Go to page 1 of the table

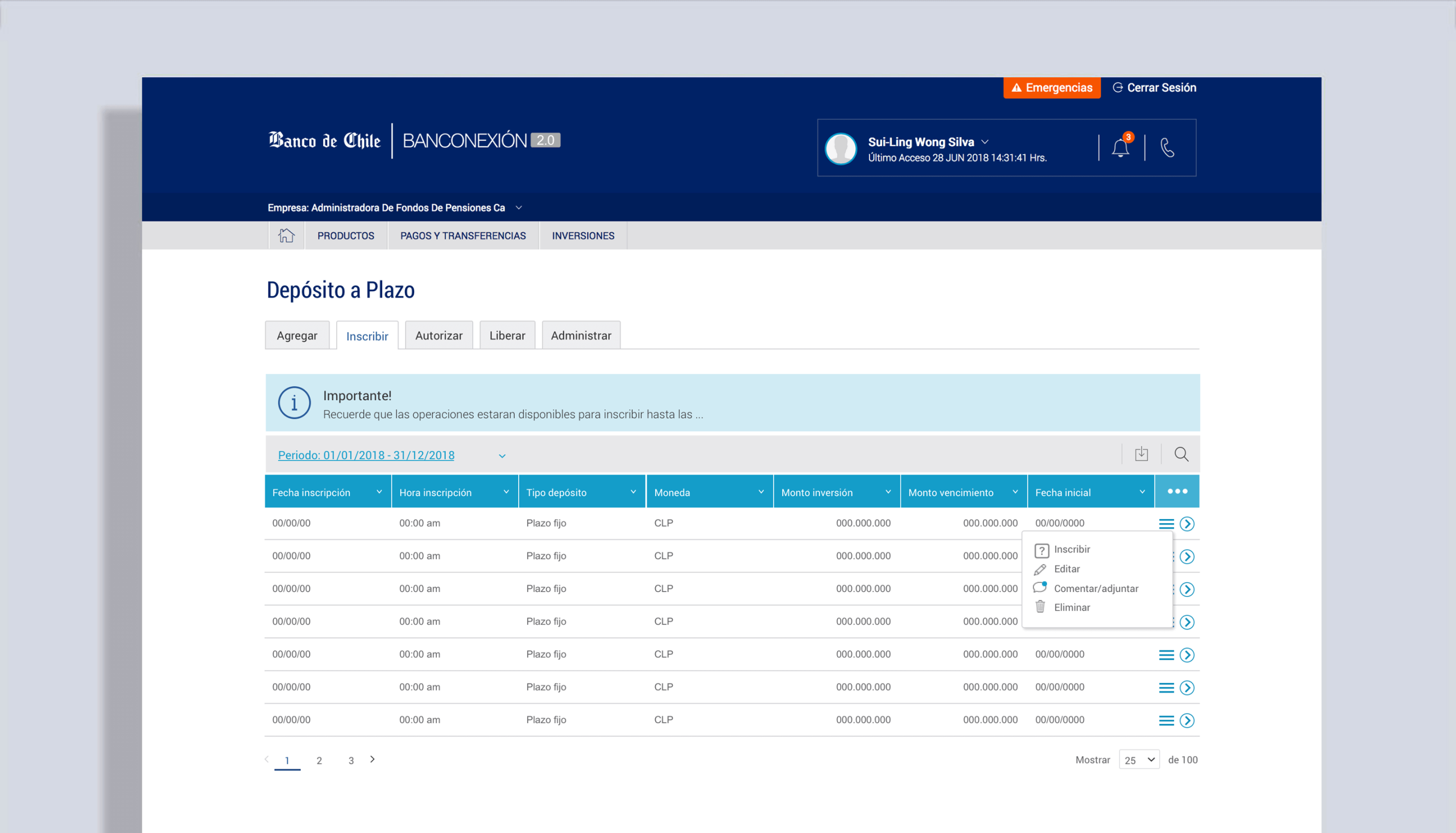pos(287,760)
